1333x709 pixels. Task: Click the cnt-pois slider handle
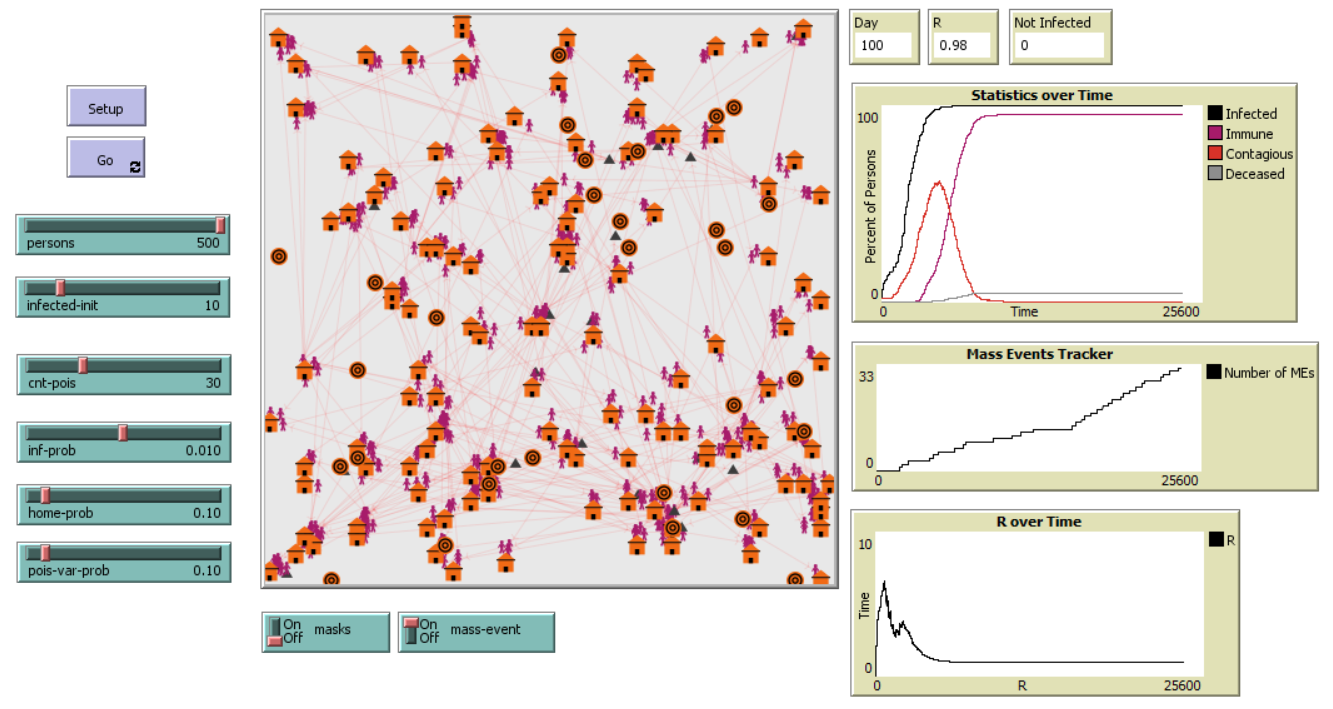[83, 365]
